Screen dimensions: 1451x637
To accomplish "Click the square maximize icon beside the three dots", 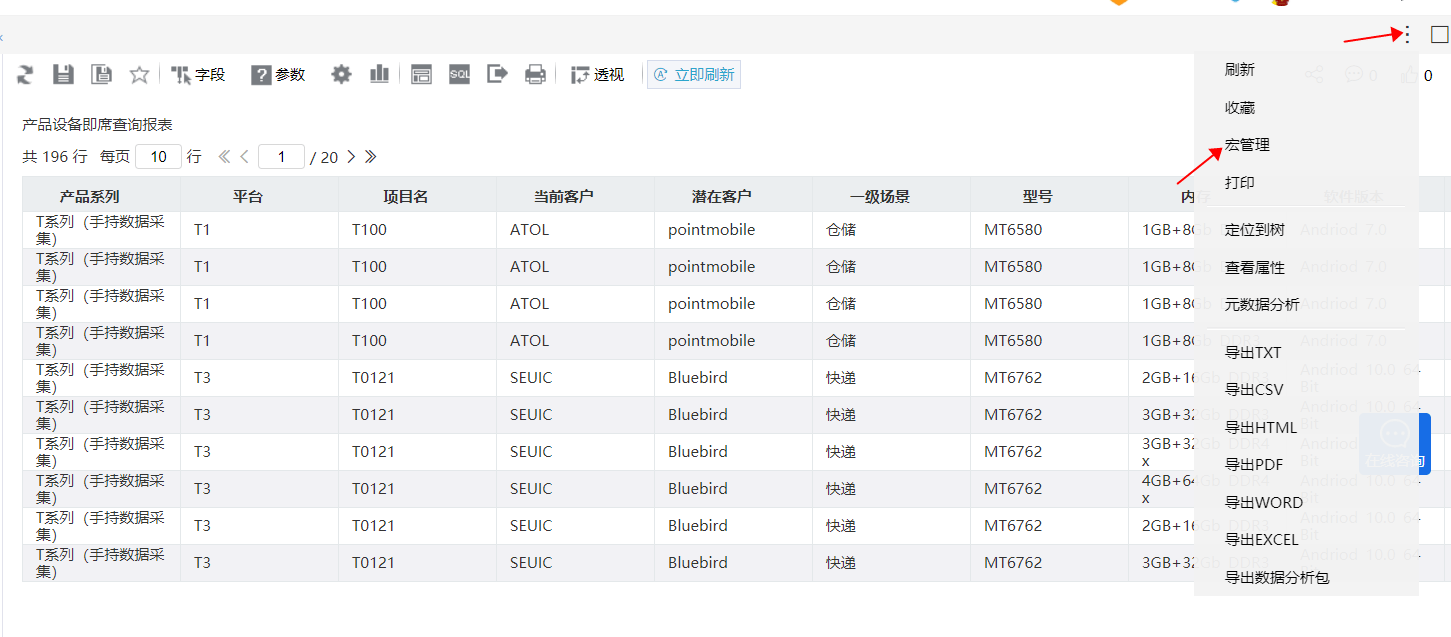I will click(x=1440, y=35).
